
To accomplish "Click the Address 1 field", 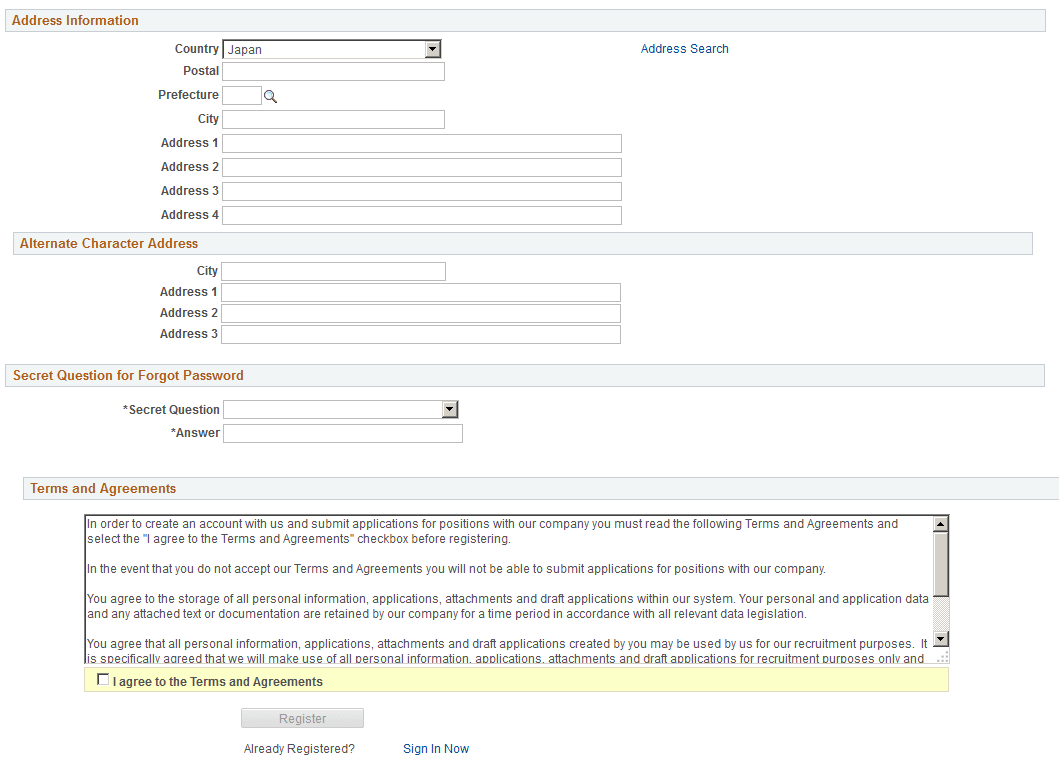I will coord(420,143).
